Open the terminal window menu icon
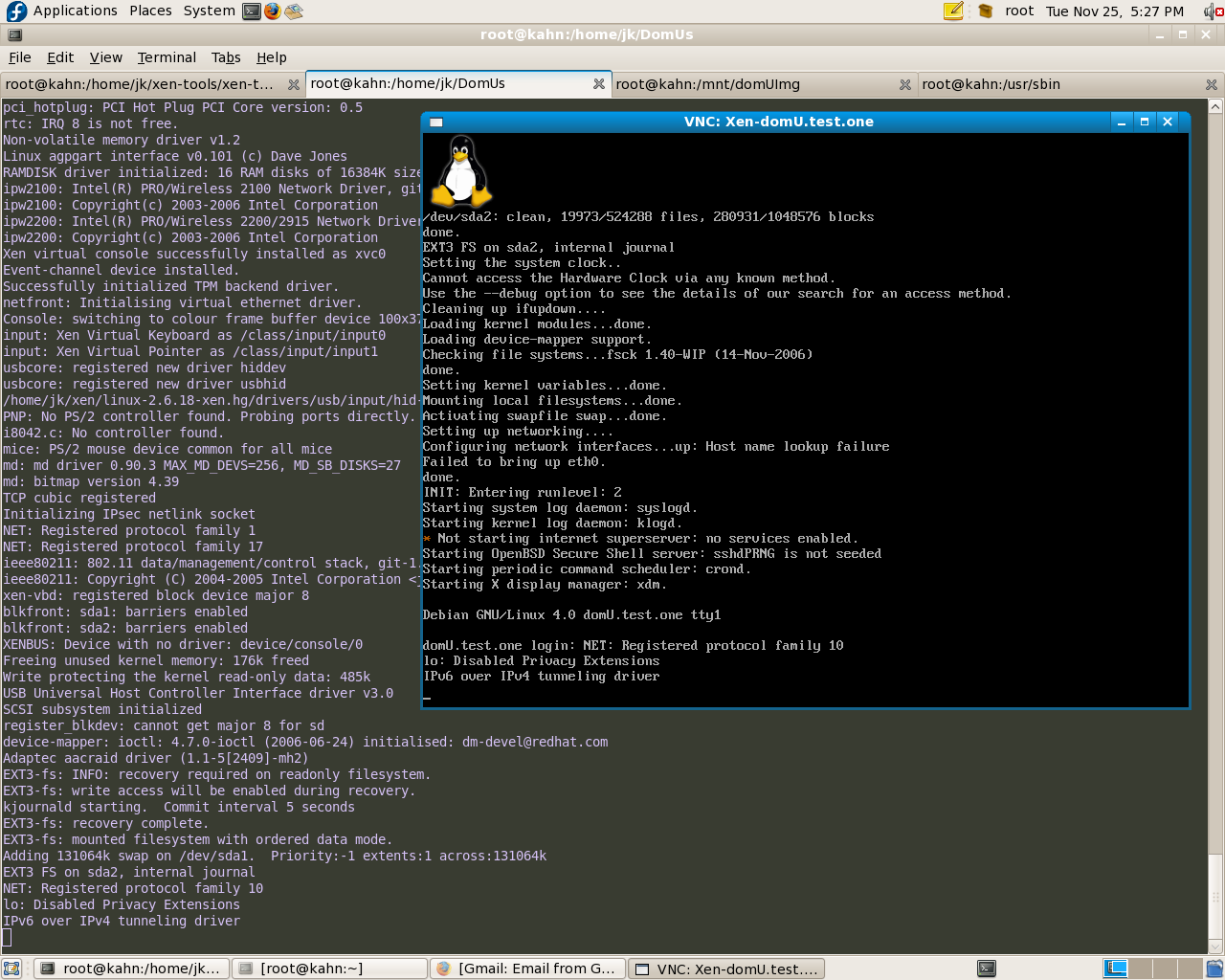The width and height of the screenshot is (1225, 980). click(14, 34)
